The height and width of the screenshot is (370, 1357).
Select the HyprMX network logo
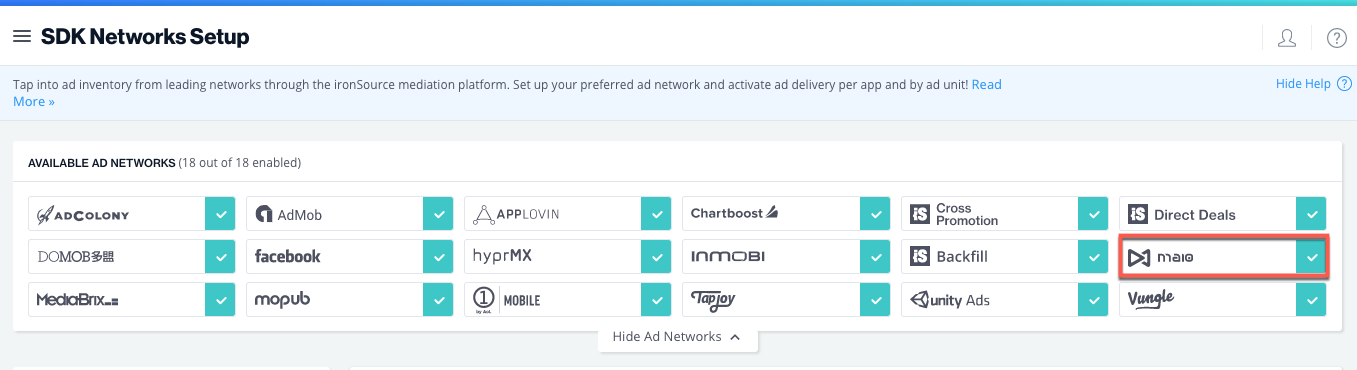(502, 256)
